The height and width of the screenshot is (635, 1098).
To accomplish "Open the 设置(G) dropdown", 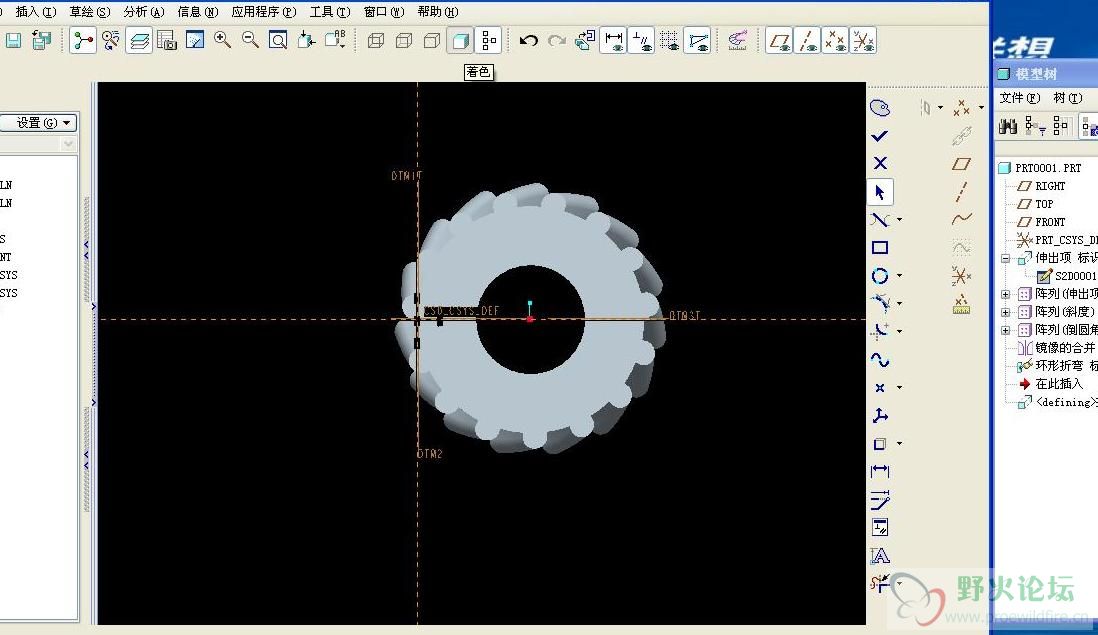I will 39,123.
